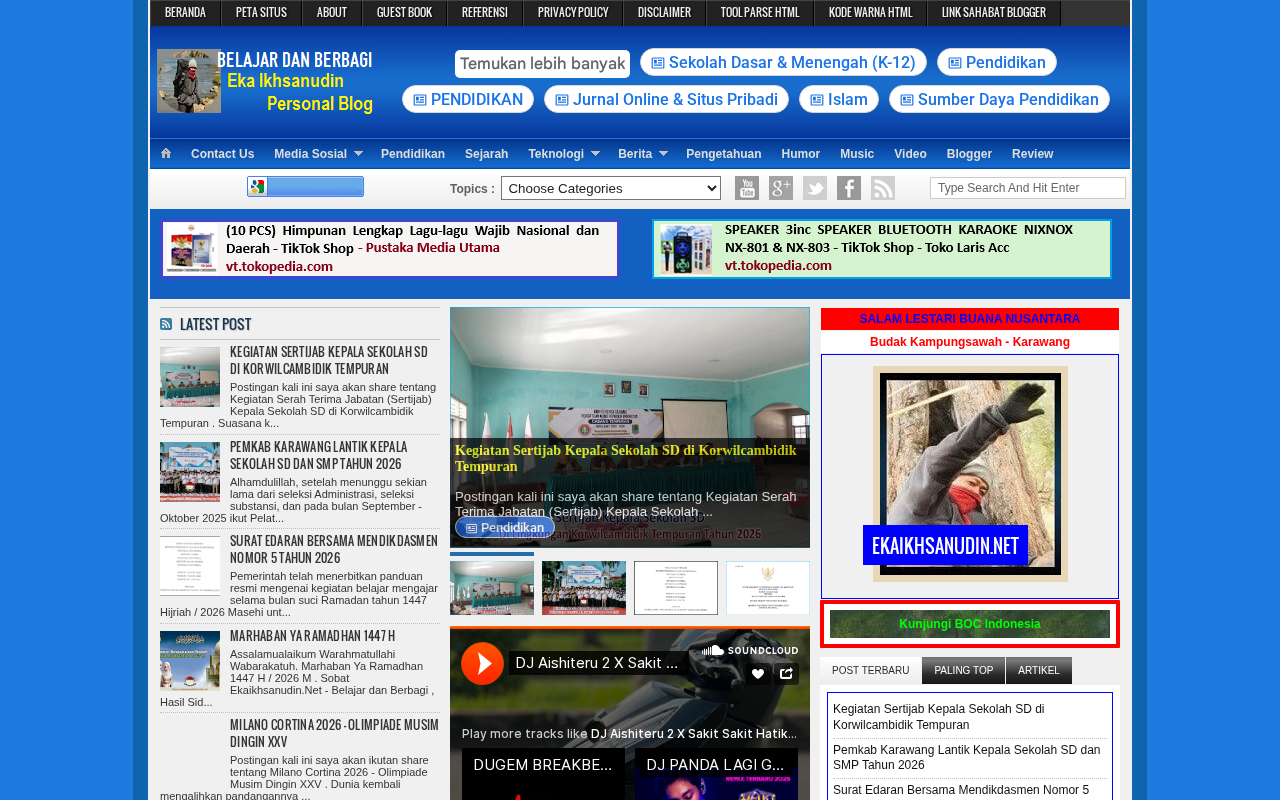
Task: Open the Pendidikan navigation link
Action: coord(413,154)
